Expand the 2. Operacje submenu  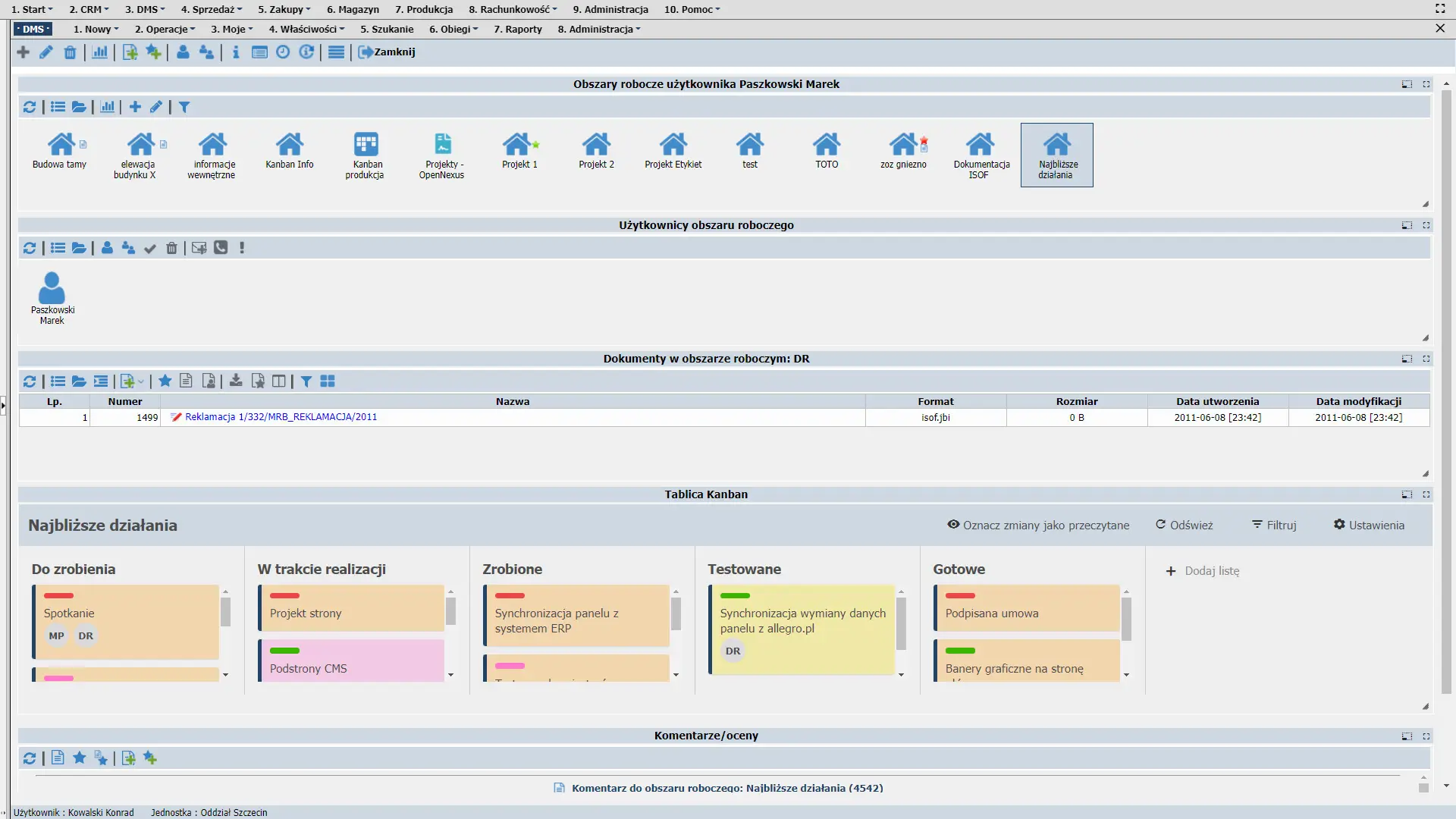pyautogui.click(x=165, y=29)
